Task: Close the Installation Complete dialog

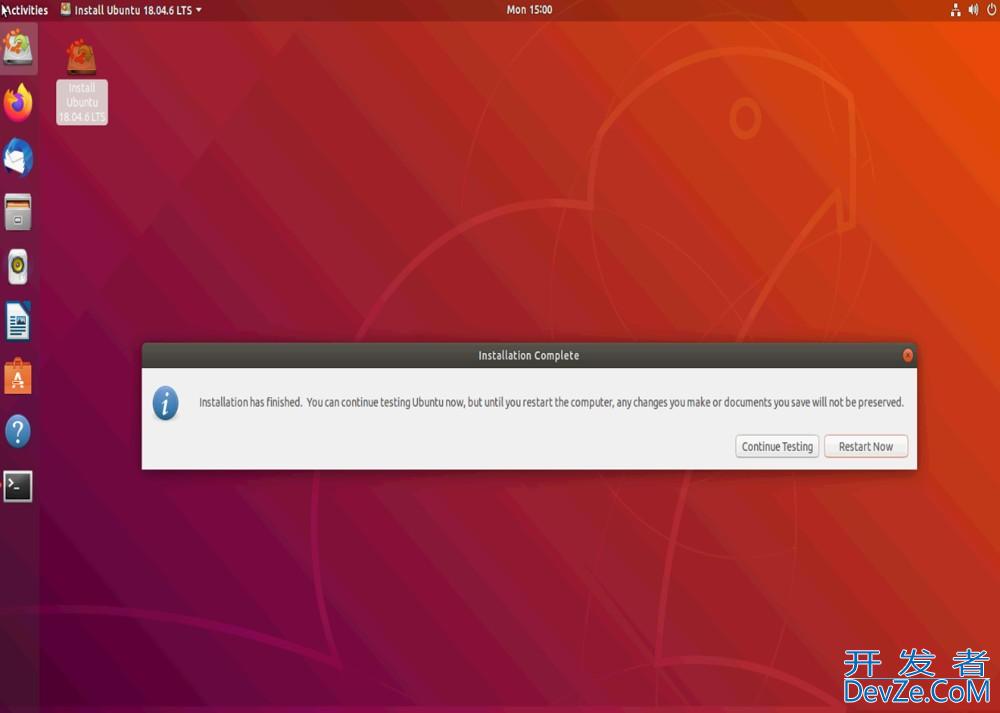Action: click(908, 356)
